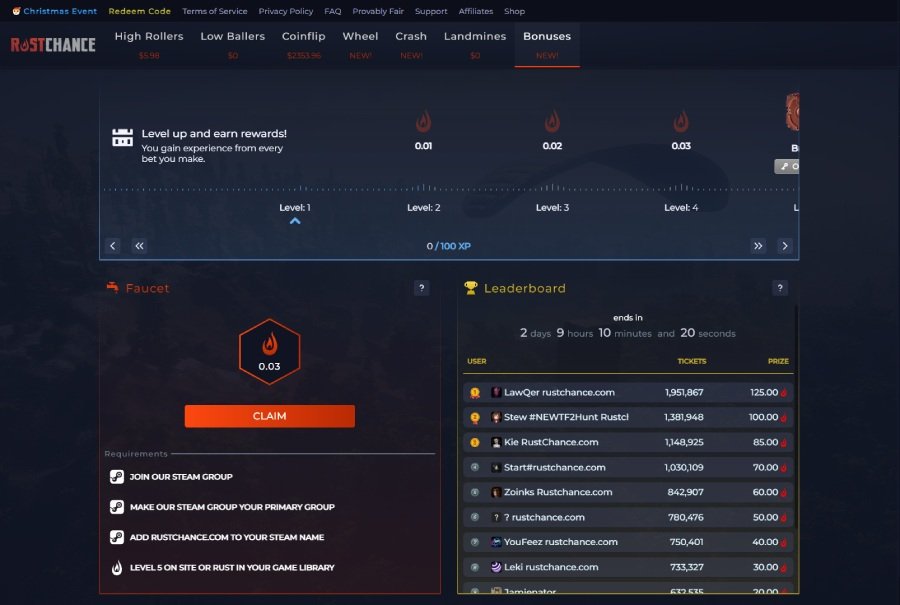This screenshot has width=900, height=605.
Task: Open the Privacy Policy page
Action: [286, 11]
